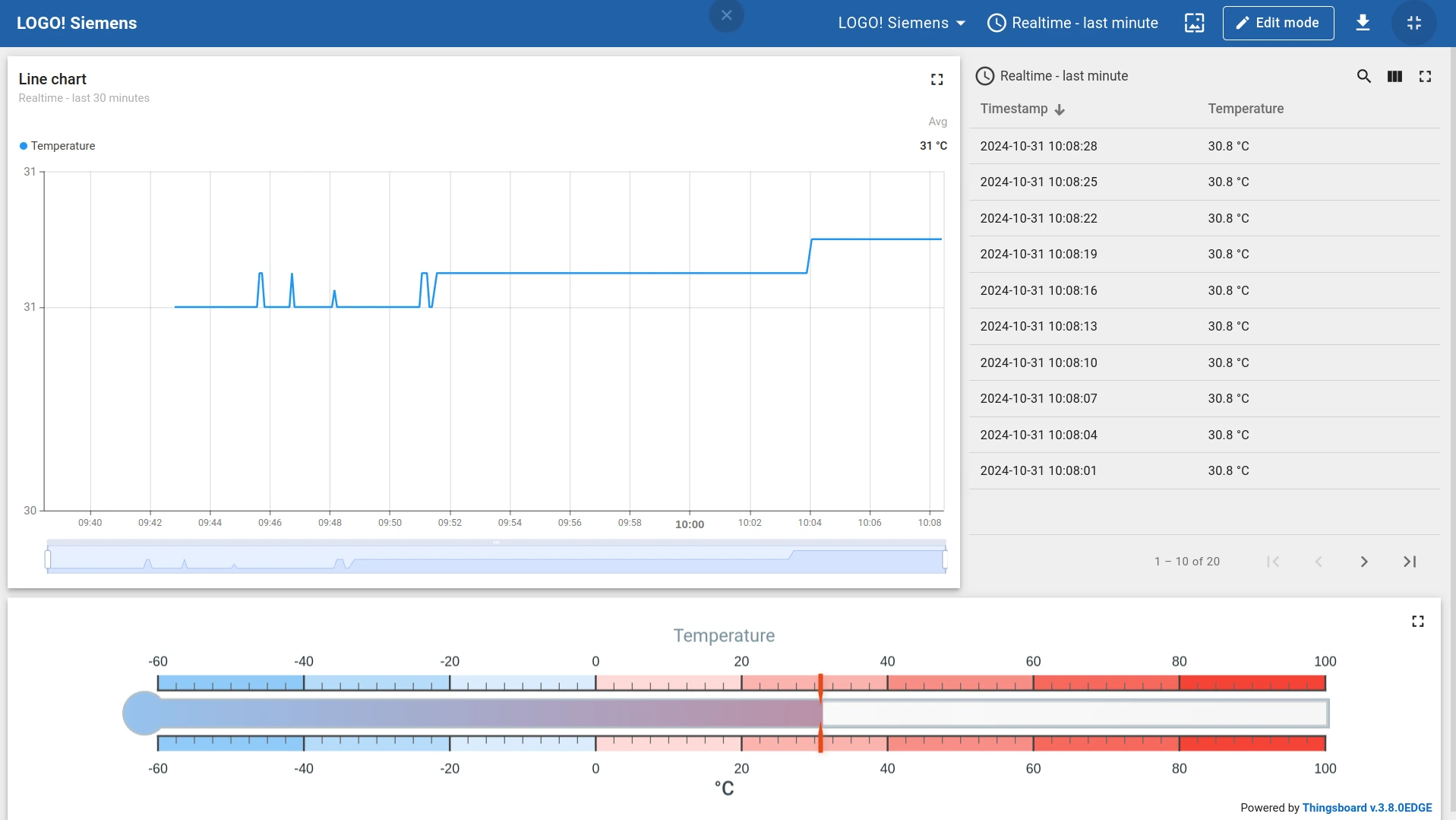The height and width of the screenshot is (820, 1456).
Task: Open the table's Realtime - last minute timewindow
Action: 1052,76
